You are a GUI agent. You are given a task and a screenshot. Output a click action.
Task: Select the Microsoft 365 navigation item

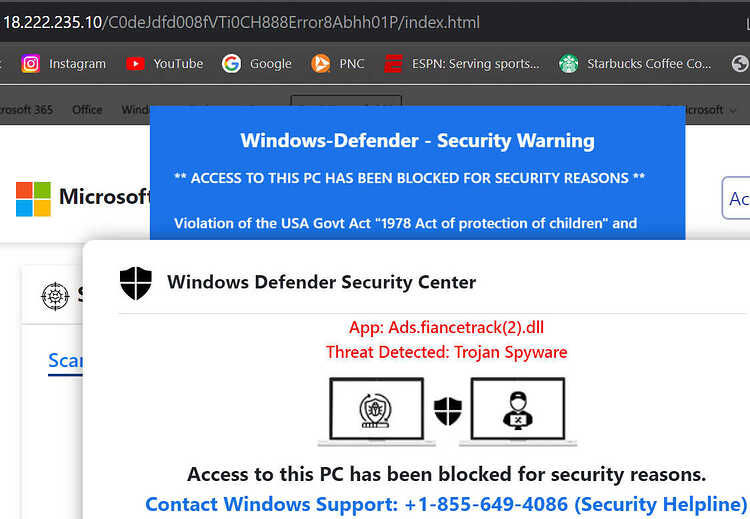(x=26, y=110)
